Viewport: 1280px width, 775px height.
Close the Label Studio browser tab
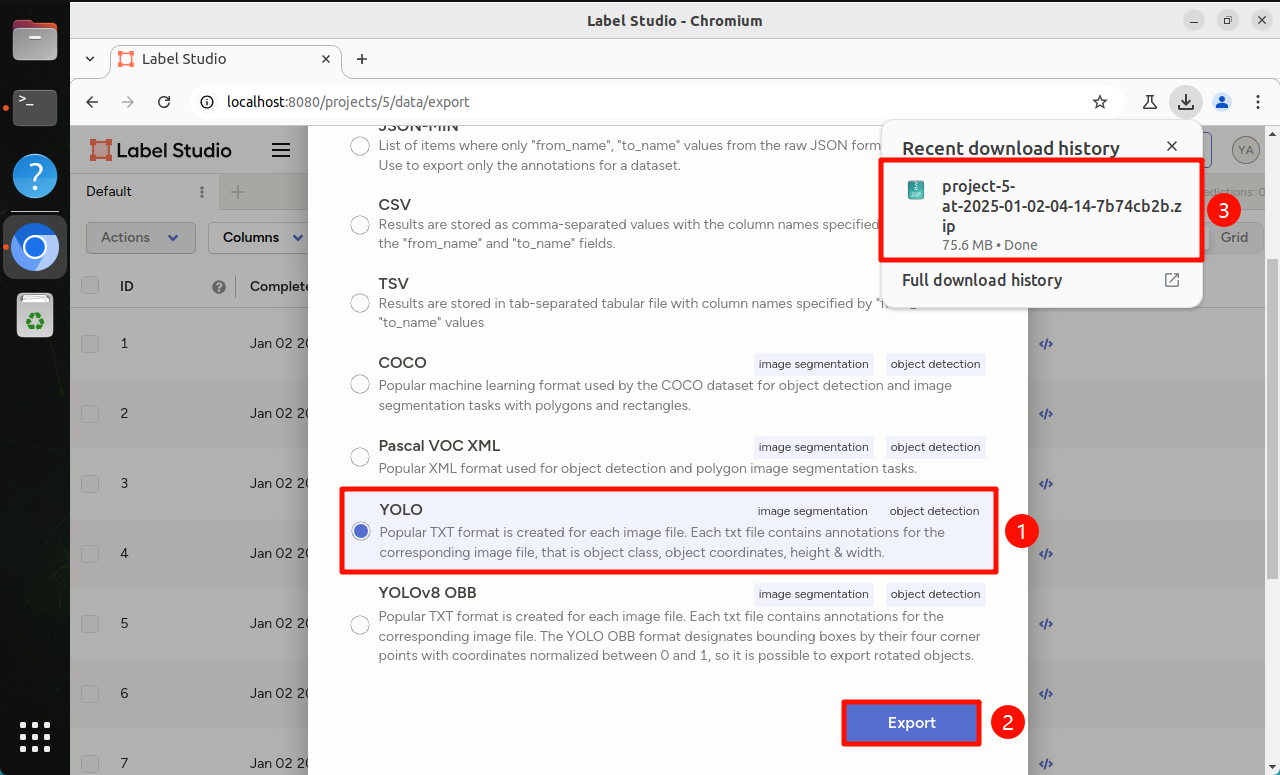326,59
